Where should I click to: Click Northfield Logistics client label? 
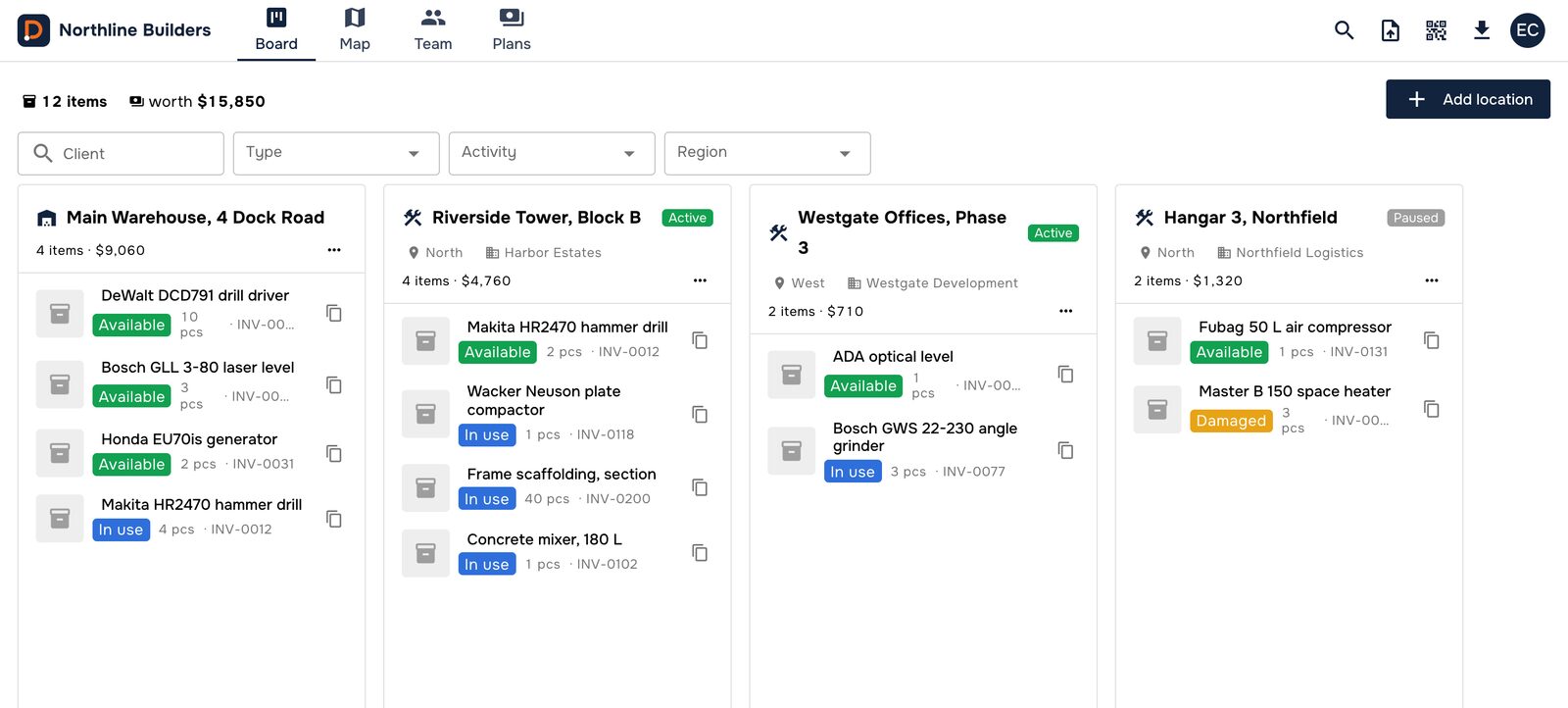point(1299,252)
